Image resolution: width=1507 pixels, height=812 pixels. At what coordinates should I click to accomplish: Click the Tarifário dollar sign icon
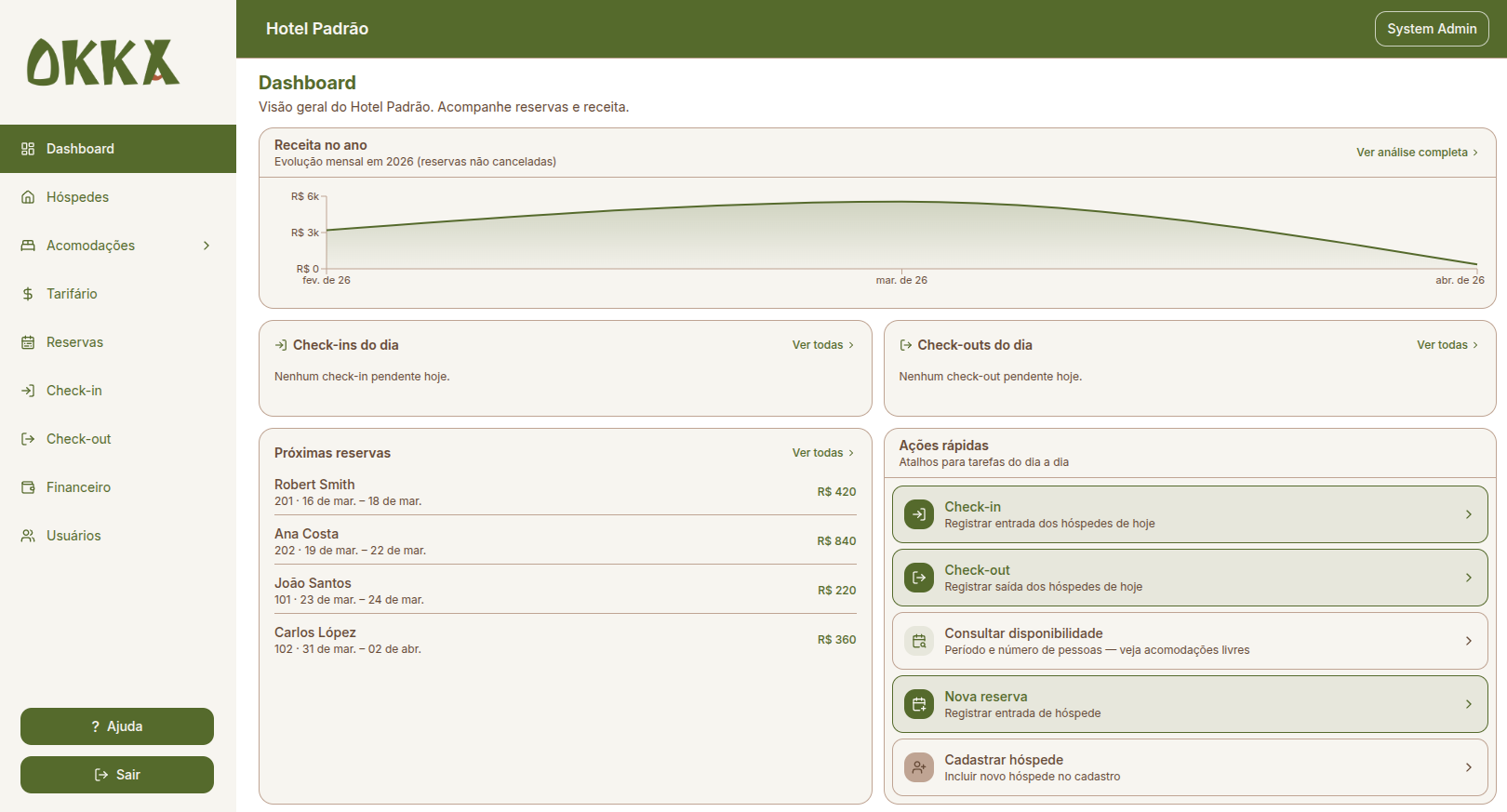[28, 294]
